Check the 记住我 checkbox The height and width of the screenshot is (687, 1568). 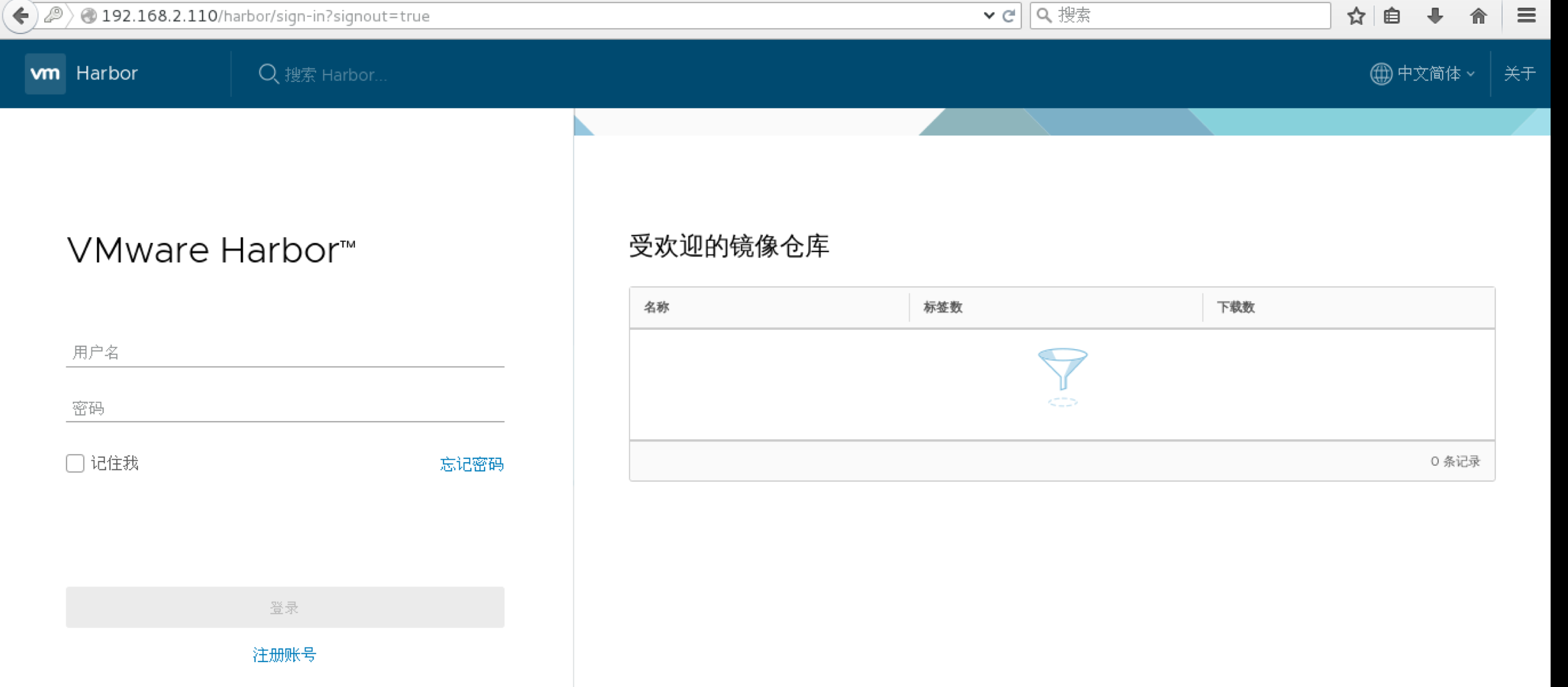pos(75,463)
